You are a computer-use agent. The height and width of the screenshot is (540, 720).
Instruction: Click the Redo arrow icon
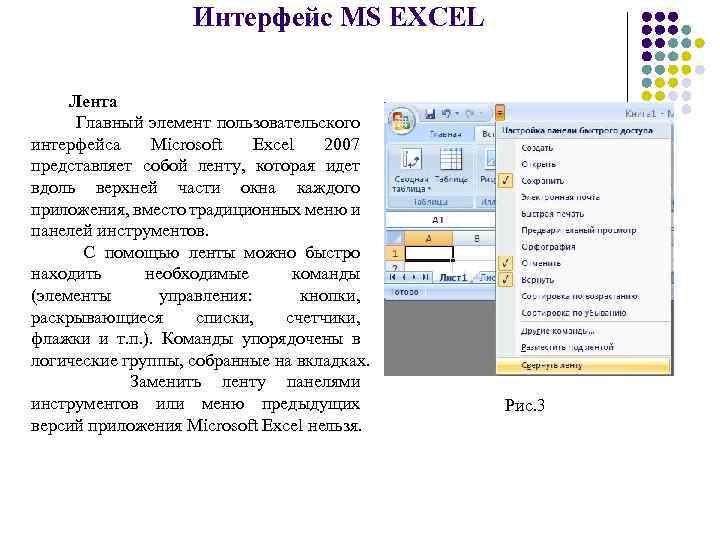(x=470, y=113)
